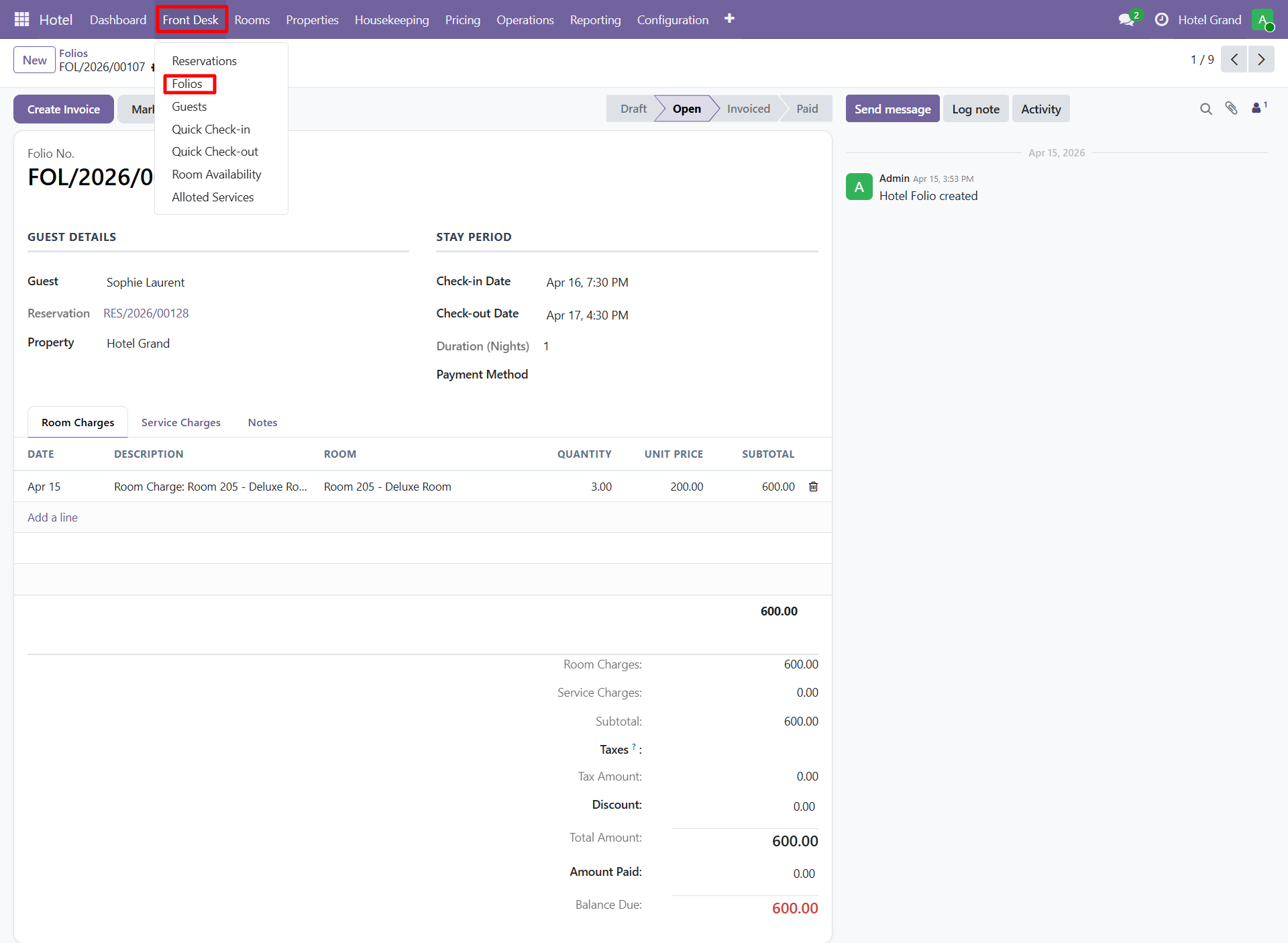Switch to Service Charges tab

(180, 422)
